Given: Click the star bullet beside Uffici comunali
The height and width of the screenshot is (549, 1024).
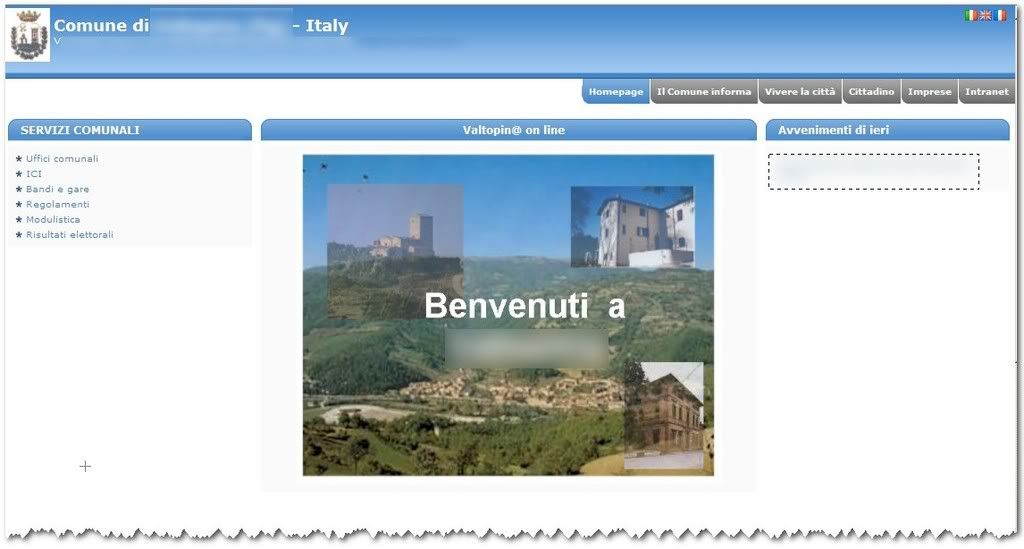Looking at the screenshot, I should tap(19, 158).
